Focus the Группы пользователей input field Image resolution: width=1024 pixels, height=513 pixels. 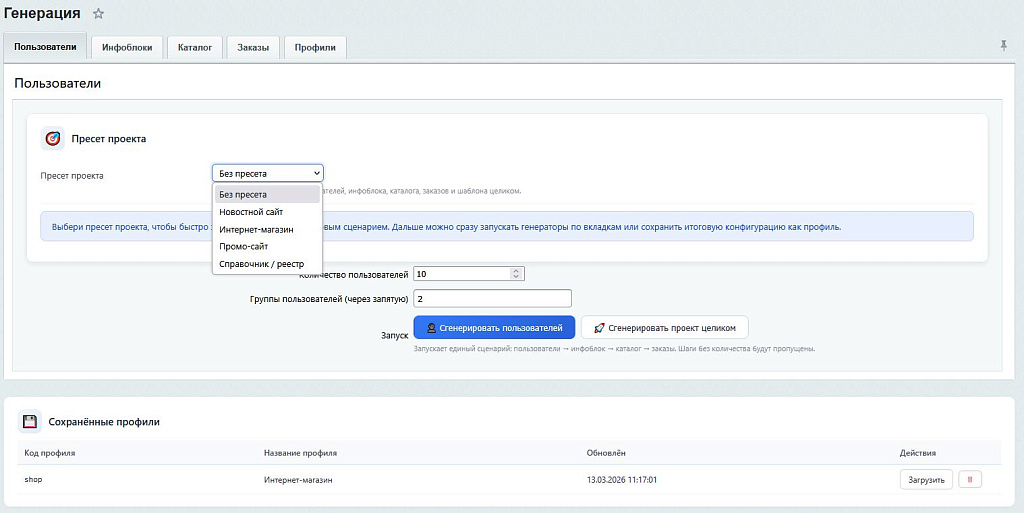coord(491,298)
